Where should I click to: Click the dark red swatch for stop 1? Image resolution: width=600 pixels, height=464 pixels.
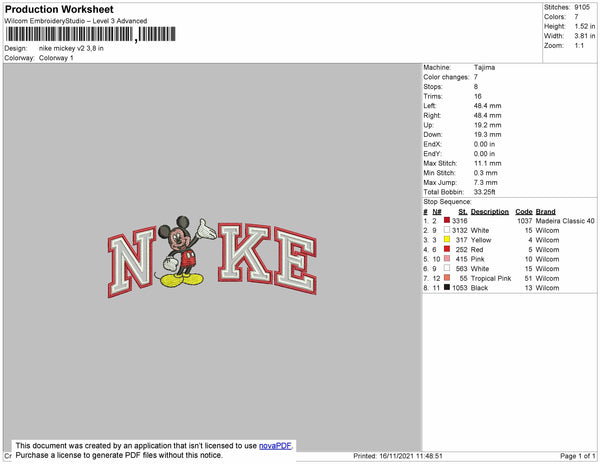tap(447, 220)
